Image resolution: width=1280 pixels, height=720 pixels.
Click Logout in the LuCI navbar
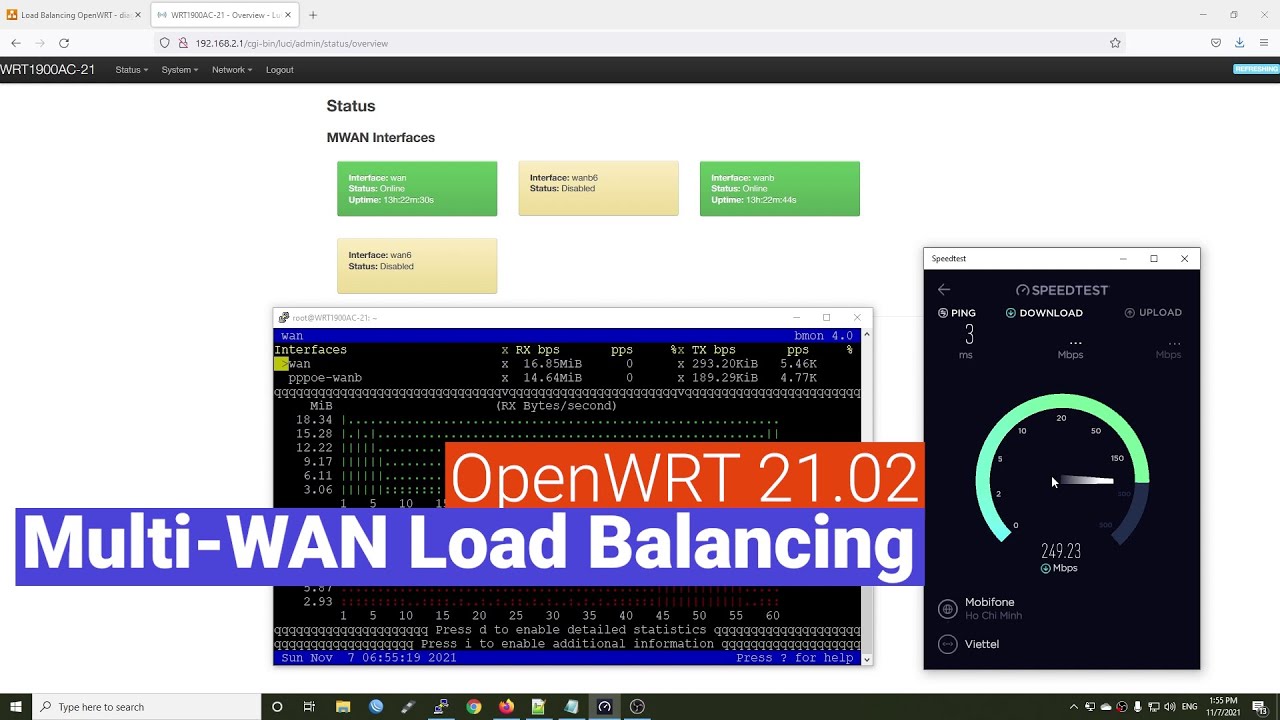pos(280,70)
